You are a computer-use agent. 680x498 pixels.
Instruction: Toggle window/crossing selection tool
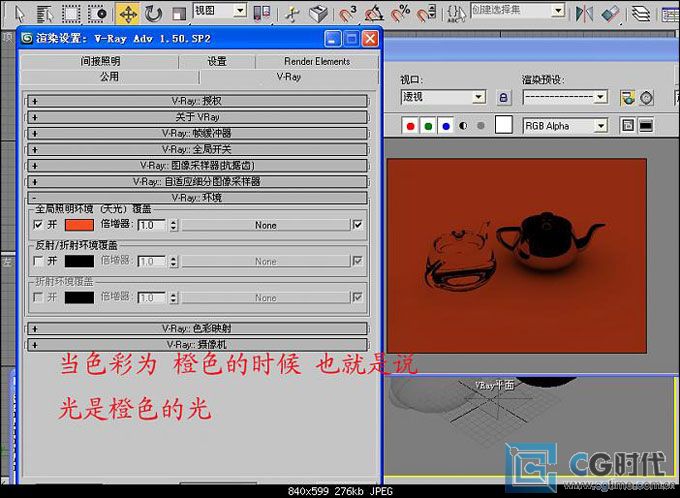click(x=97, y=13)
